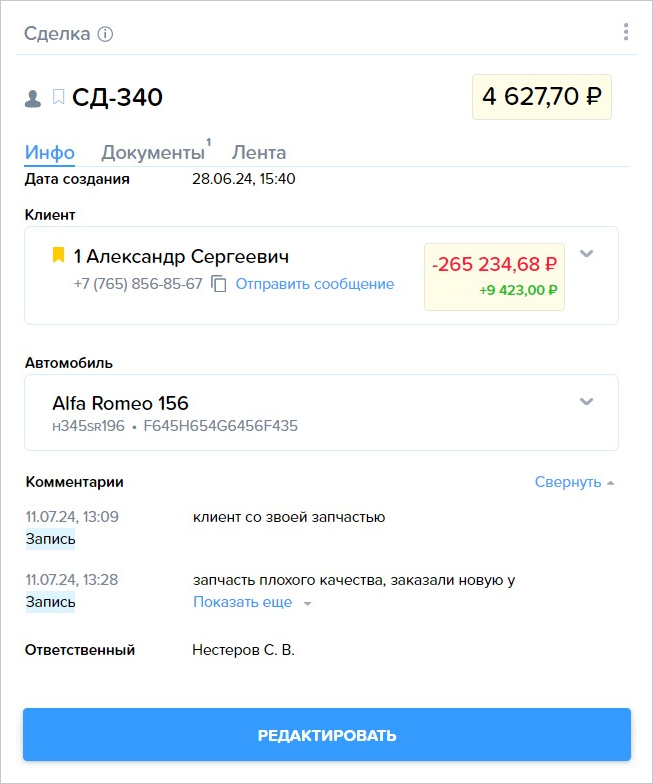Click the client balance -265 234,68 ₽
Viewport: 653px width, 784px height.
pos(494,264)
